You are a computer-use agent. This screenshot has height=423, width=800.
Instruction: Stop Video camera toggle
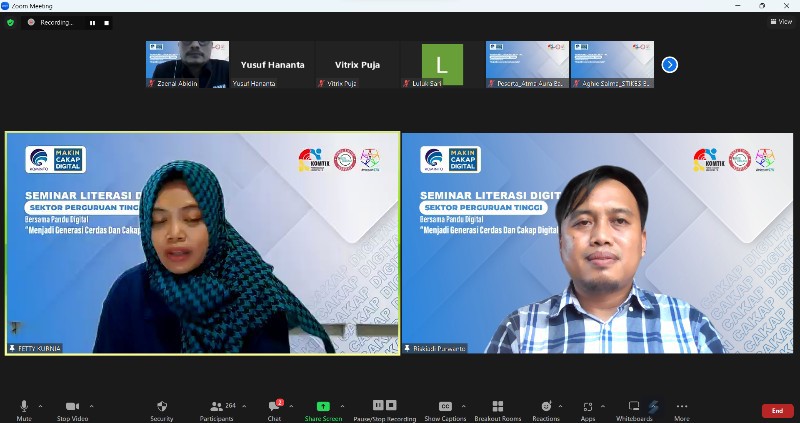pyautogui.click(x=71, y=408)
